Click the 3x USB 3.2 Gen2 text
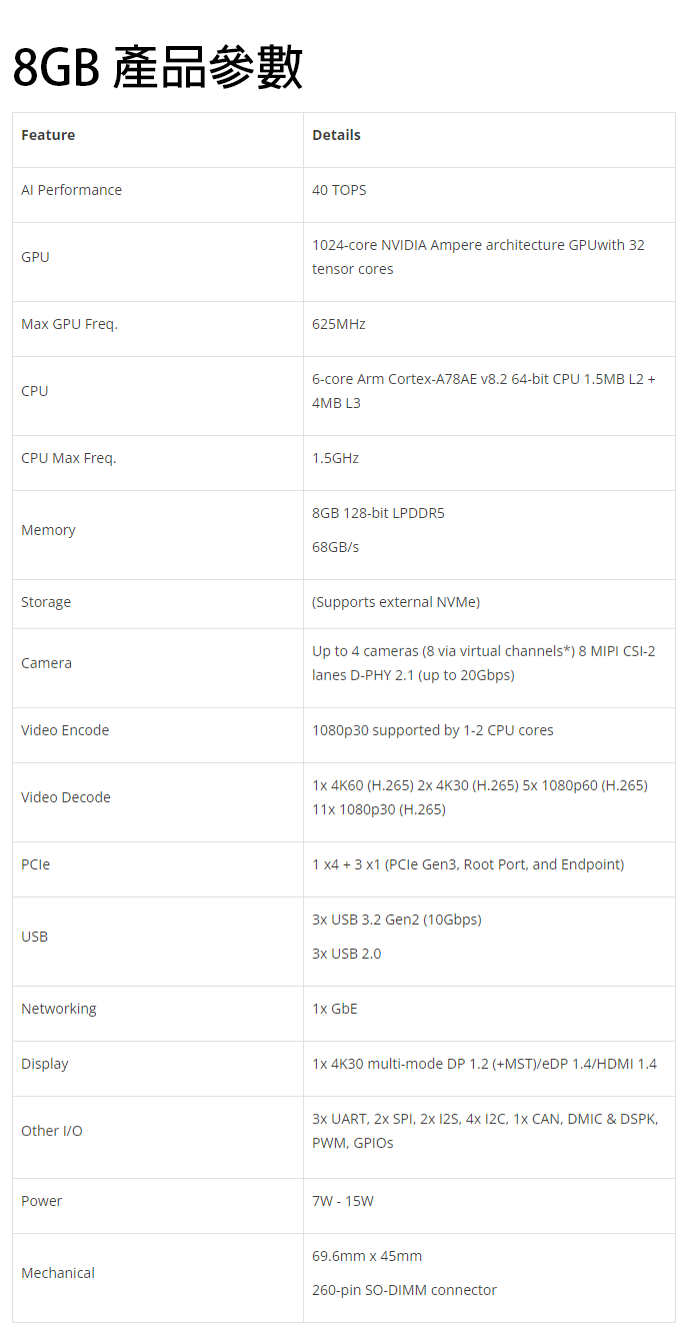690x1334 pixels. (396, 919)
